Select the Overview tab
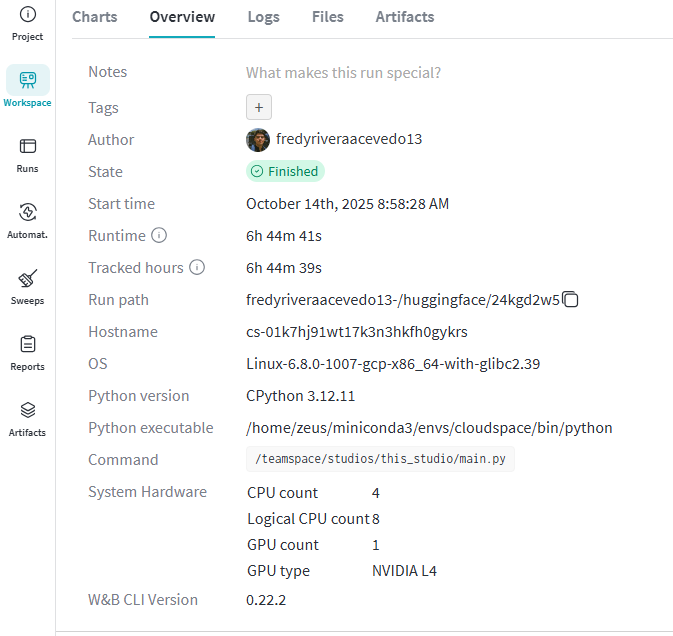Image resolution: width=673 pixels, height=636 pixels. (182, 17)
